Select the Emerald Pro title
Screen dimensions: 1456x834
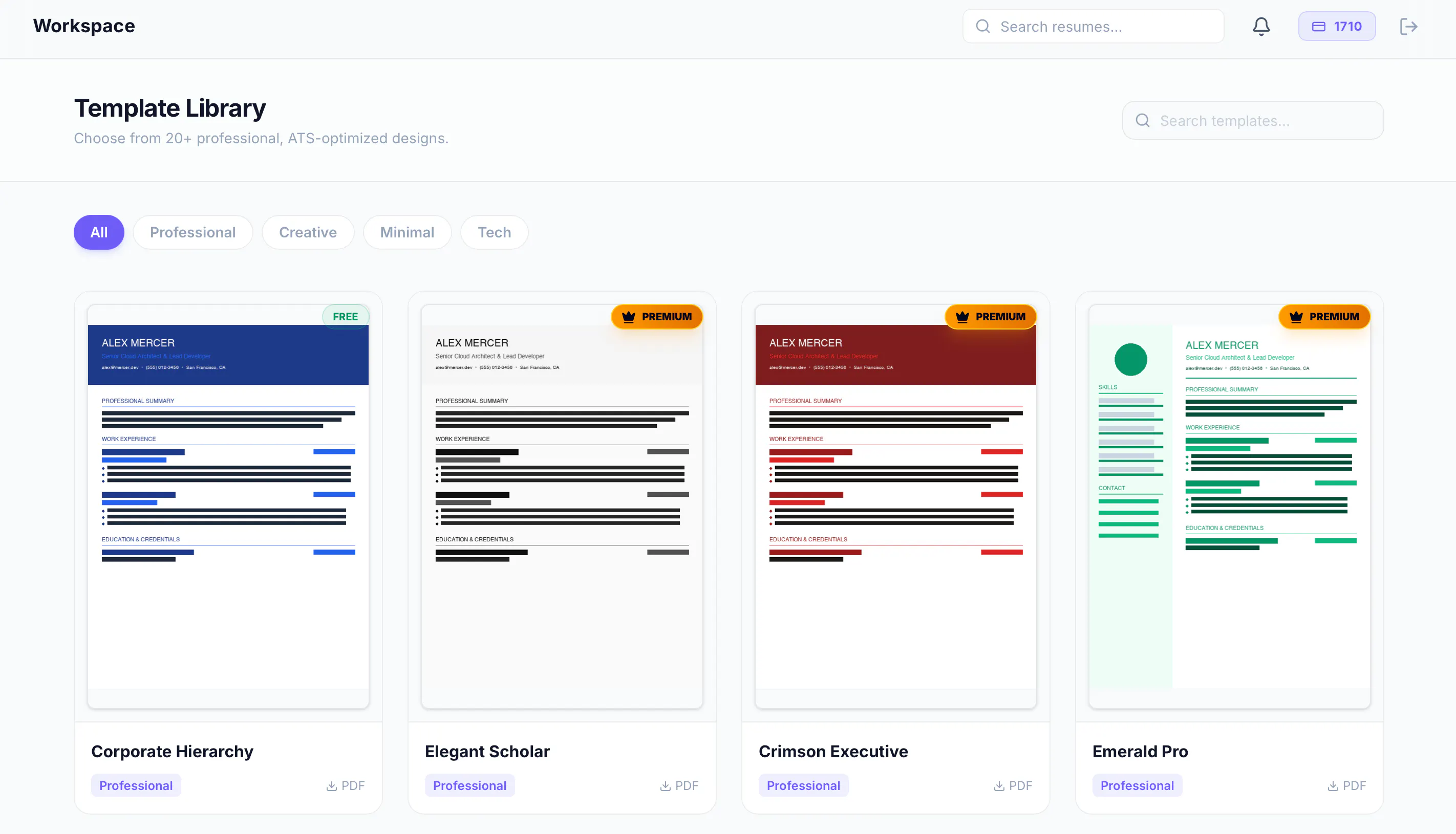[1140, 751]
